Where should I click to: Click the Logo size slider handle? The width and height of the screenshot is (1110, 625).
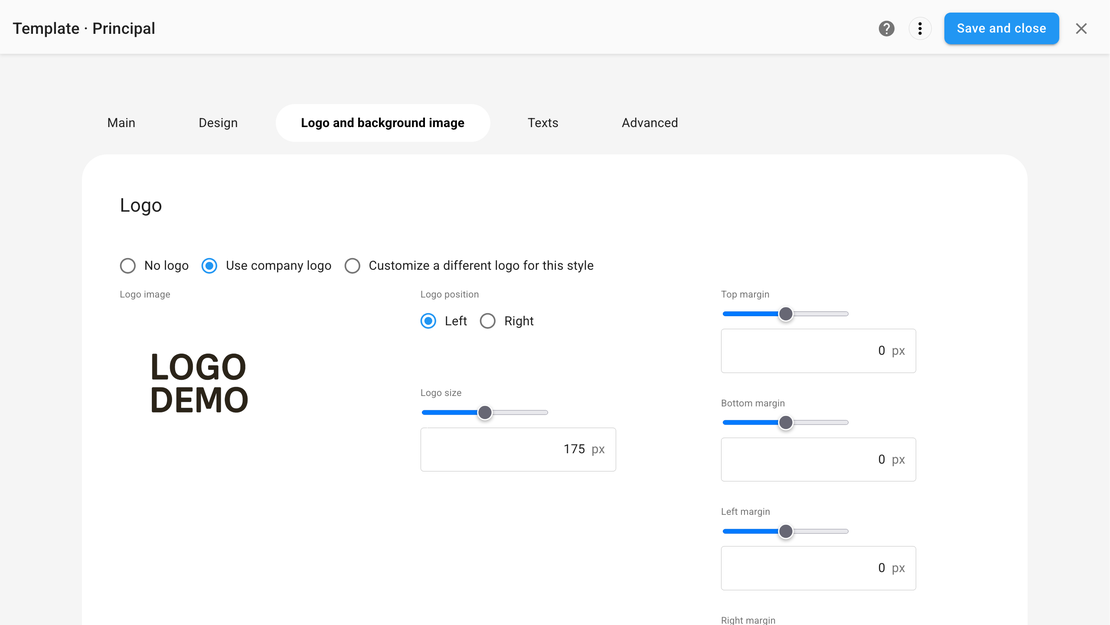pos(485,413)
